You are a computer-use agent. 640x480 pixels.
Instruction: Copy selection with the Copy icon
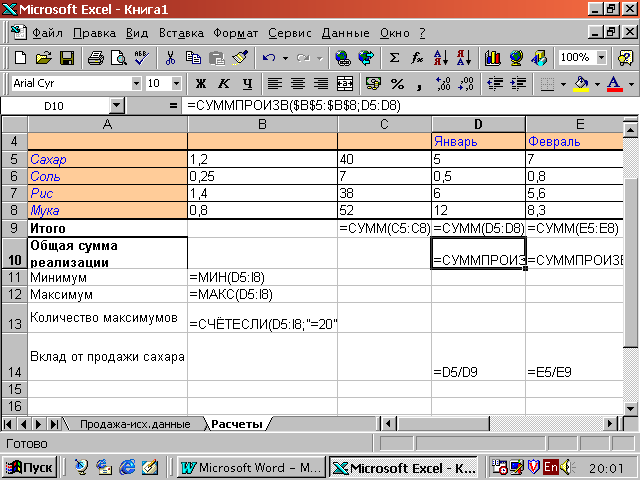[193, 58]
